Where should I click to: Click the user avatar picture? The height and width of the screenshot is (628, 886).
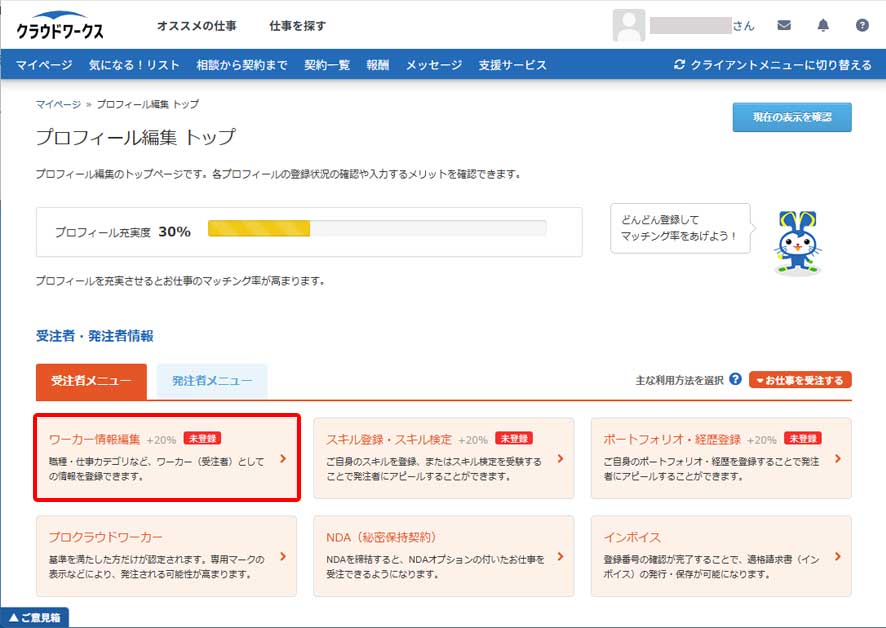pyautogui.click(x=628, y=25)
